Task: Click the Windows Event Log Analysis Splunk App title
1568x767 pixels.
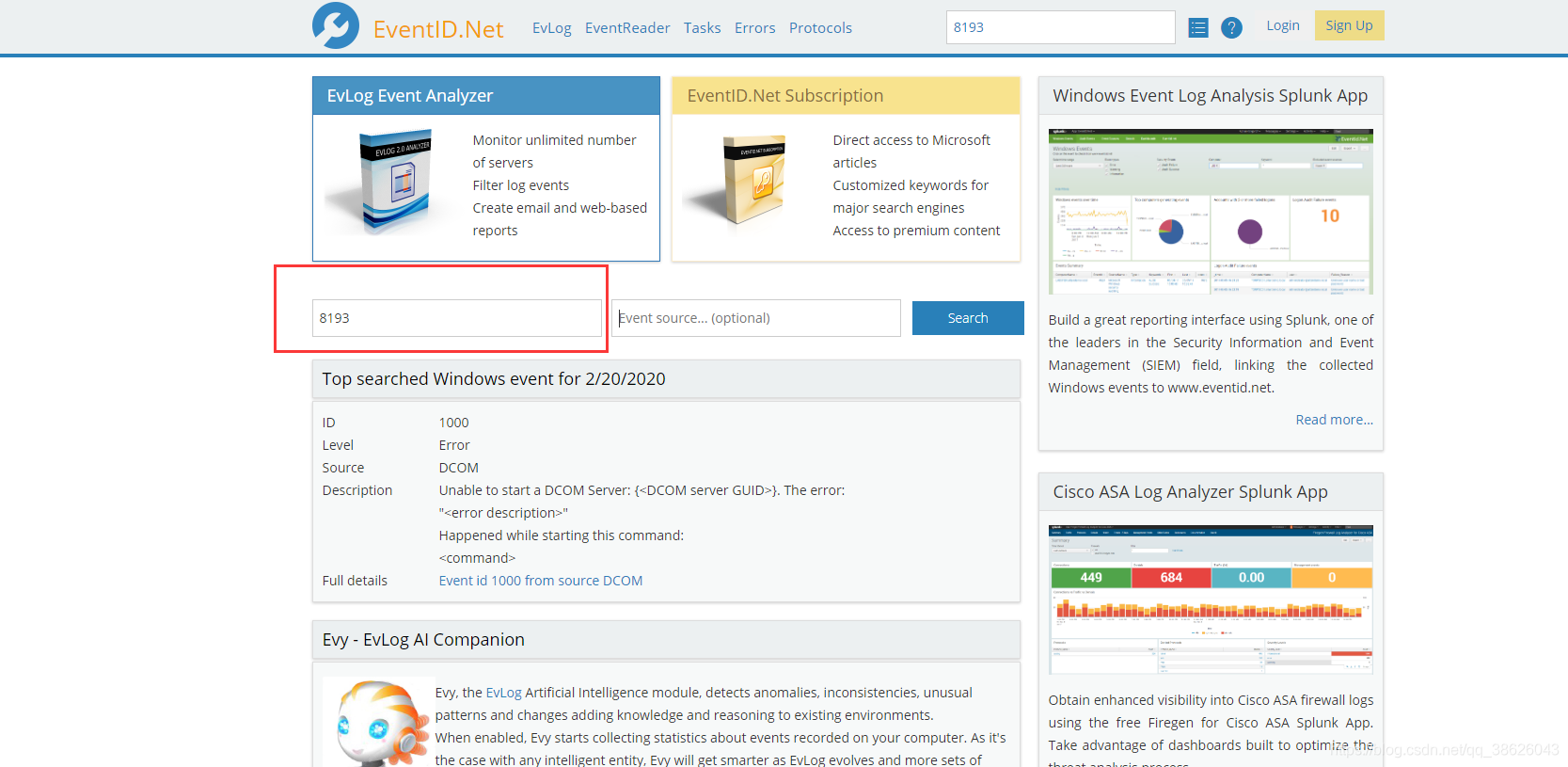Action: tap(1210, 96)
